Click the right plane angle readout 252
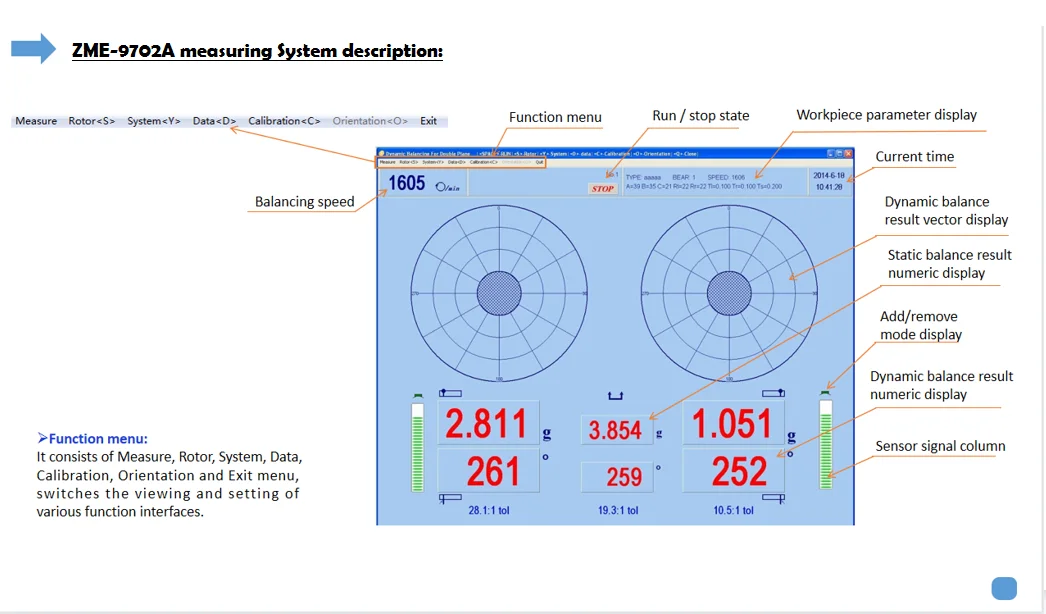The image size is (1046, 614). point(733,471)
